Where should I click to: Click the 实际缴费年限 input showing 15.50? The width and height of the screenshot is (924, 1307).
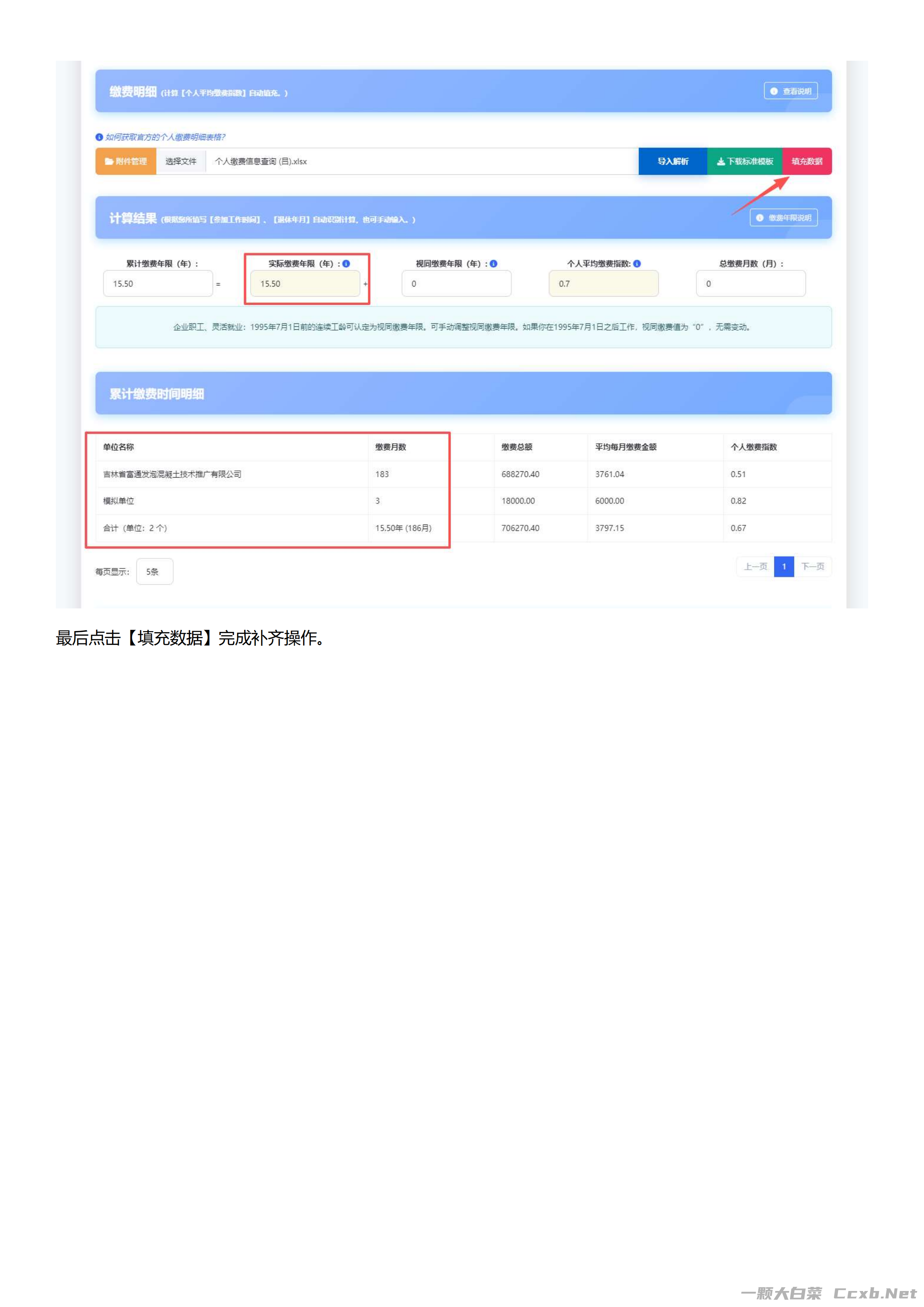pyautogui.click(x=305, y=284)
